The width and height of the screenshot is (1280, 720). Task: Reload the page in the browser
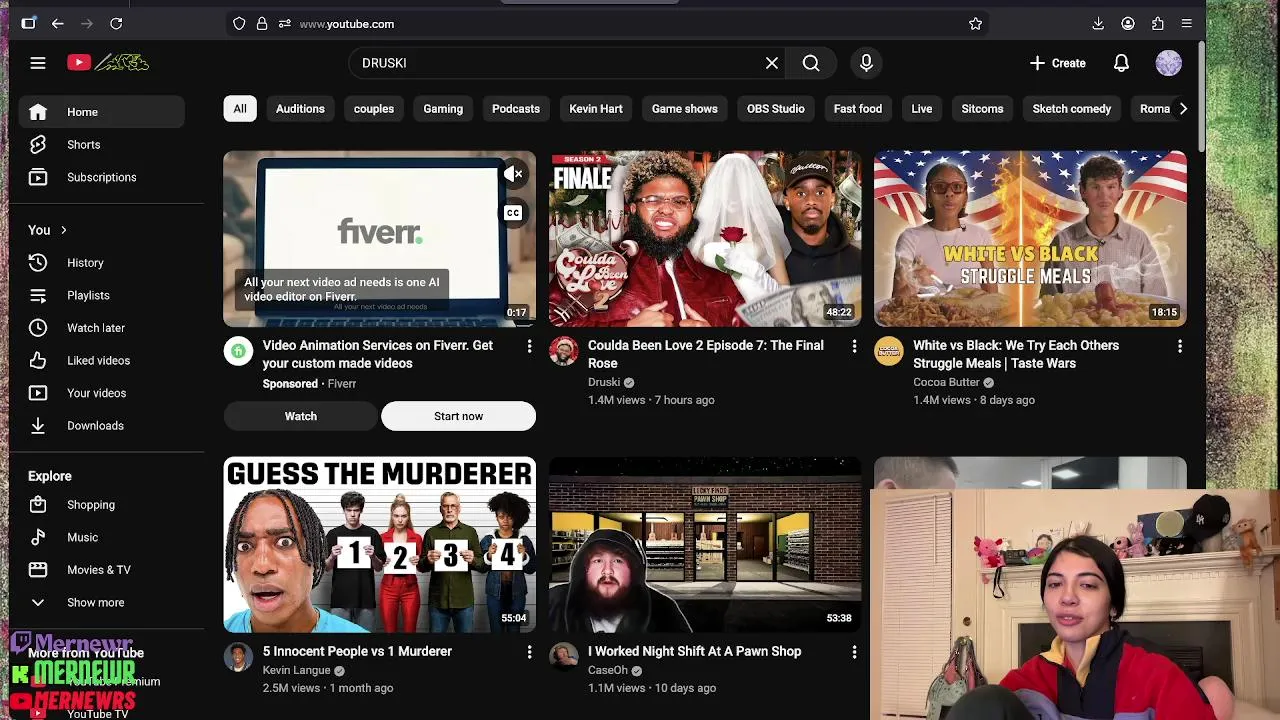116,23
